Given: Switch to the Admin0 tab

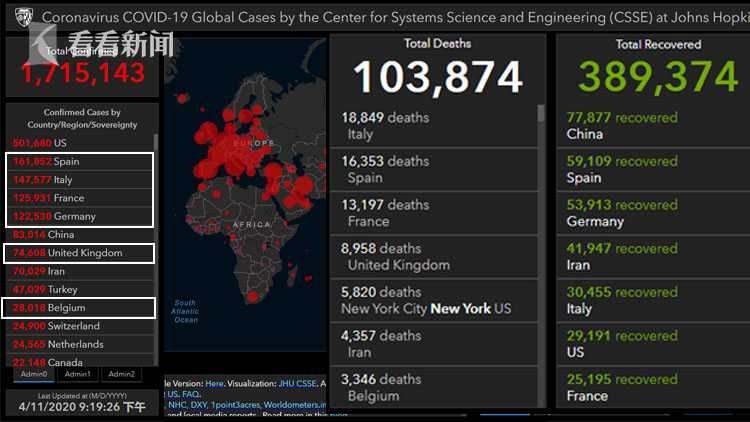Looking at the screenshot, I should click(x=33, y=374).
